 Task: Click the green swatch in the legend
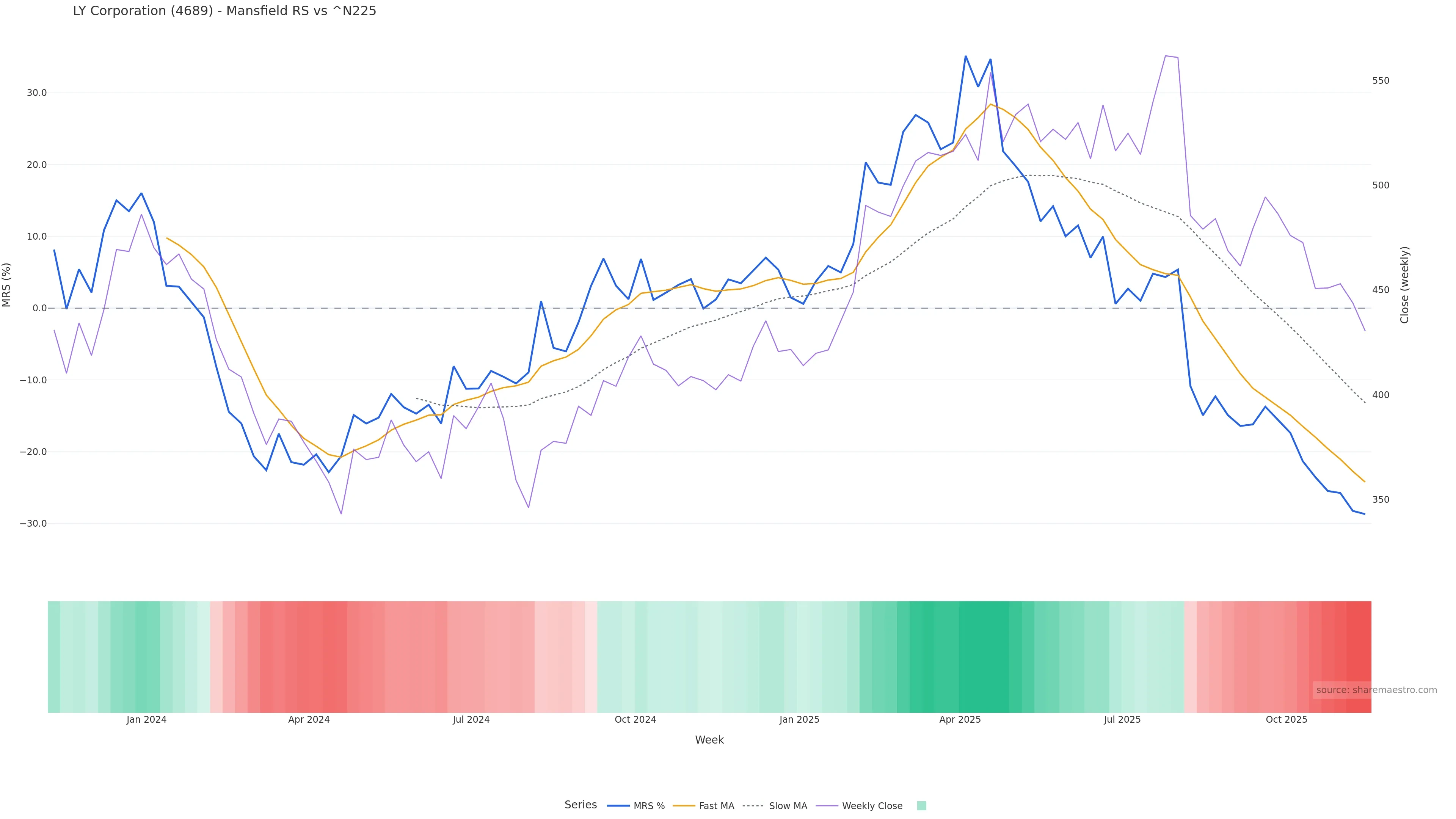(921, 806)
